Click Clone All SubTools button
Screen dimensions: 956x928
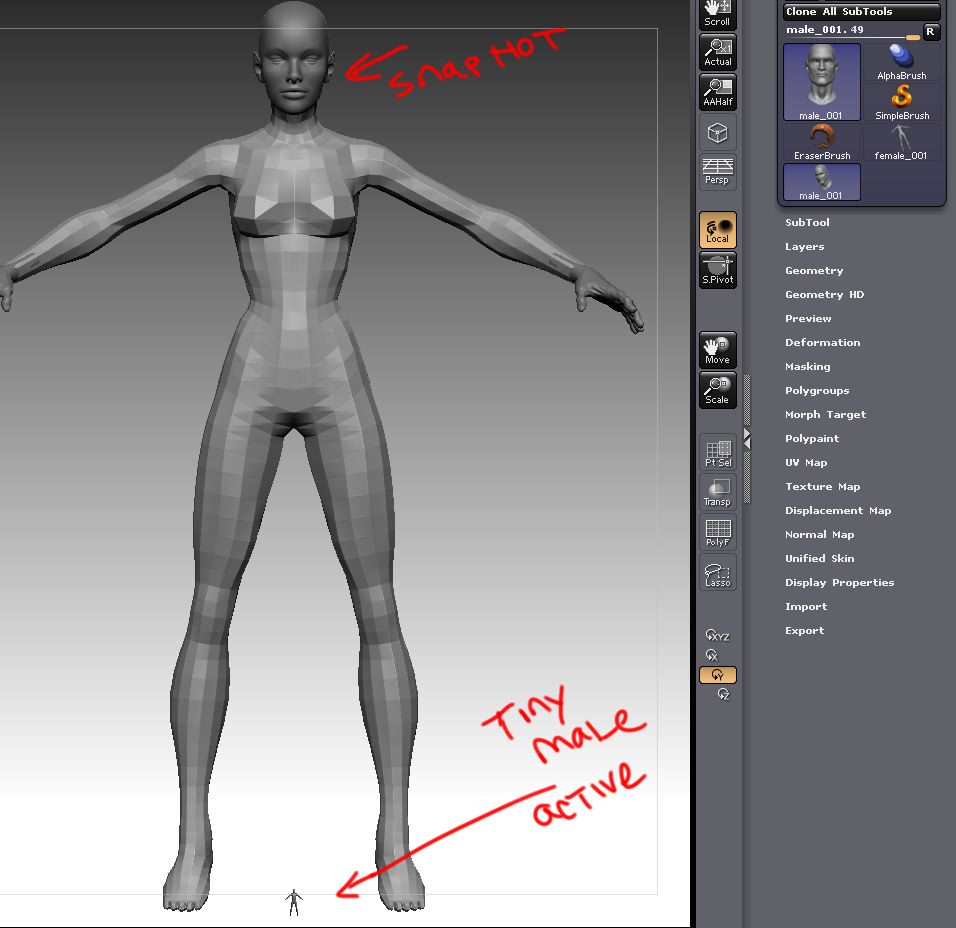pos(861,12)
